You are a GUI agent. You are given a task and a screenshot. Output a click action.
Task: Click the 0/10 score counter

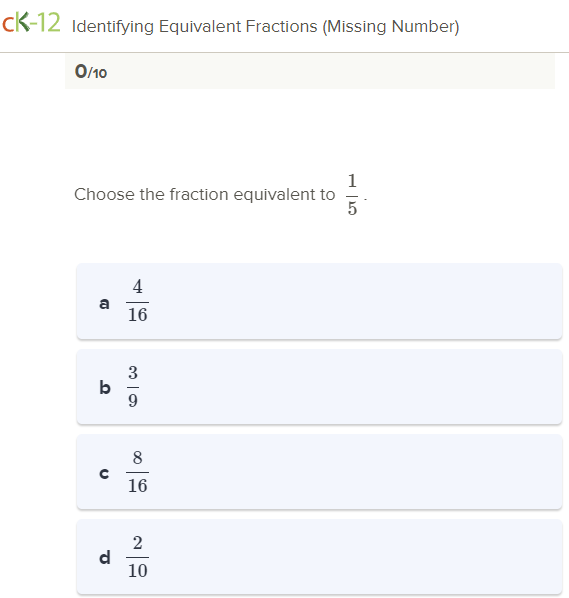[x=91, y=71]
